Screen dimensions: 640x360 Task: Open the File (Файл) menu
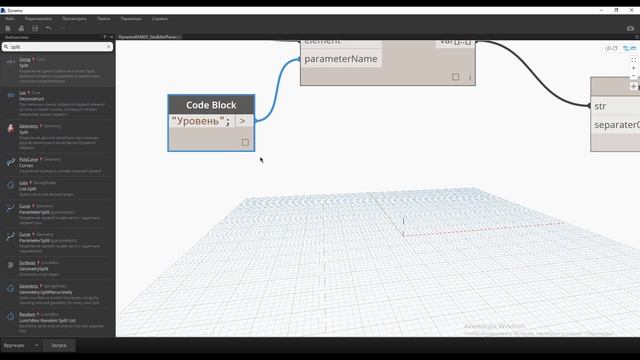(x=10, y=19)
